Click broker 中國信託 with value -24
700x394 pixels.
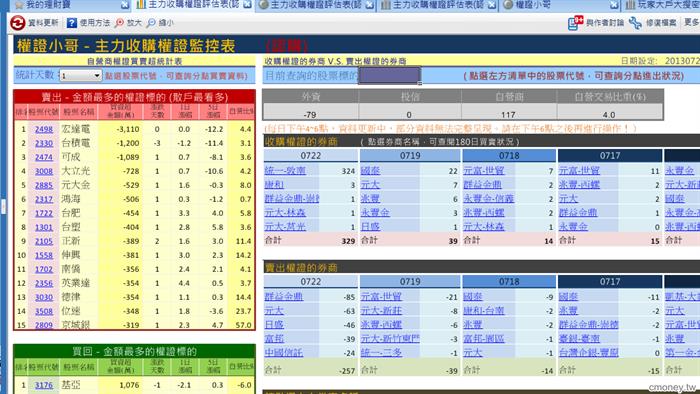(x=283, y=353)
